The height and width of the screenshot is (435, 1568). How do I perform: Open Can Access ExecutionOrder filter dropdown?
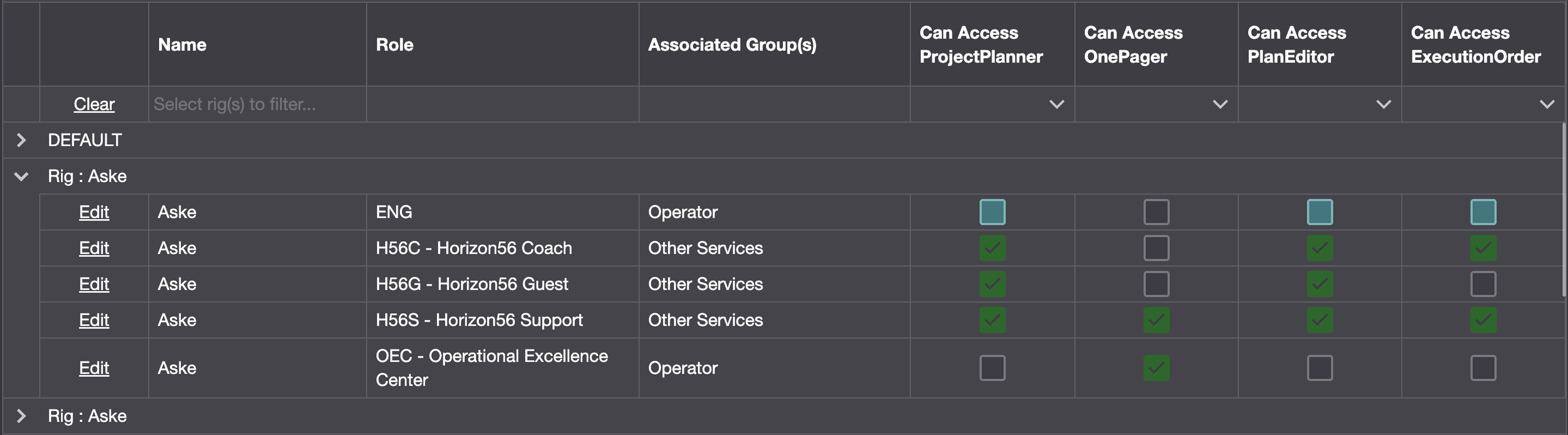(1547, 104)
